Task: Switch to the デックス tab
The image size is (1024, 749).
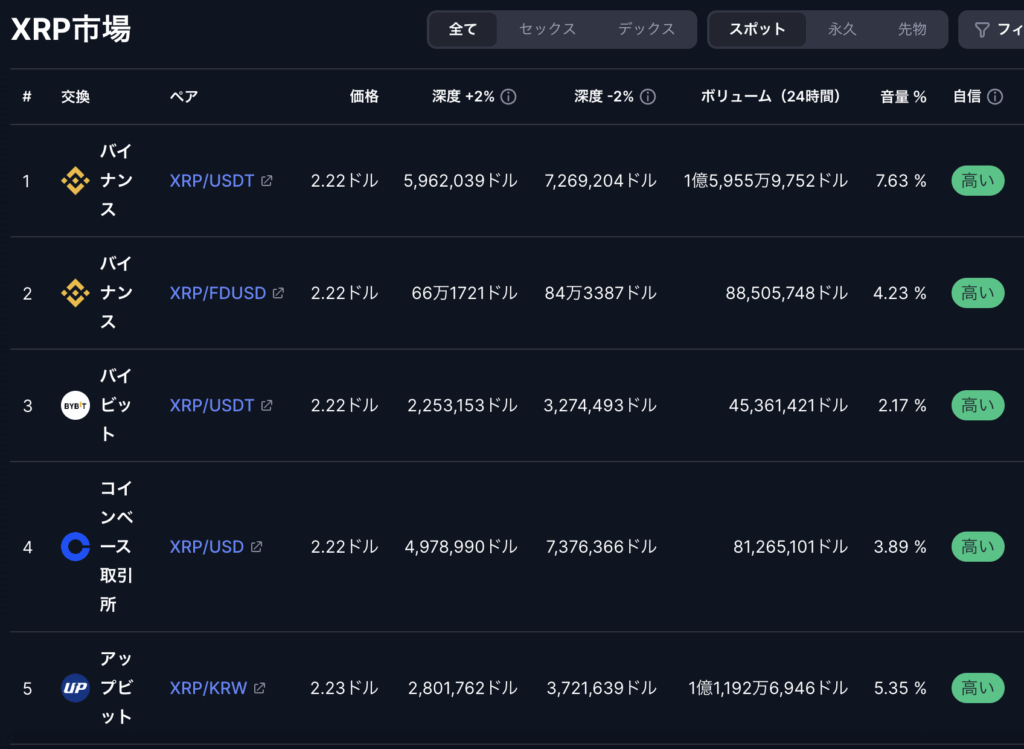Action: pos(647,29)
